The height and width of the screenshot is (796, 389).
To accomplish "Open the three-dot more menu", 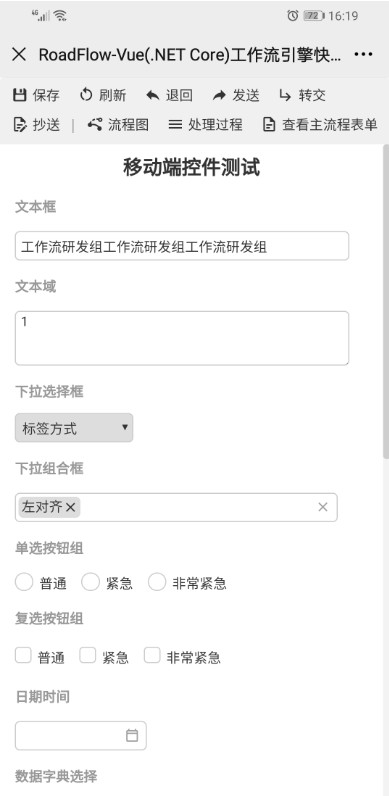I will coord(364,54).
